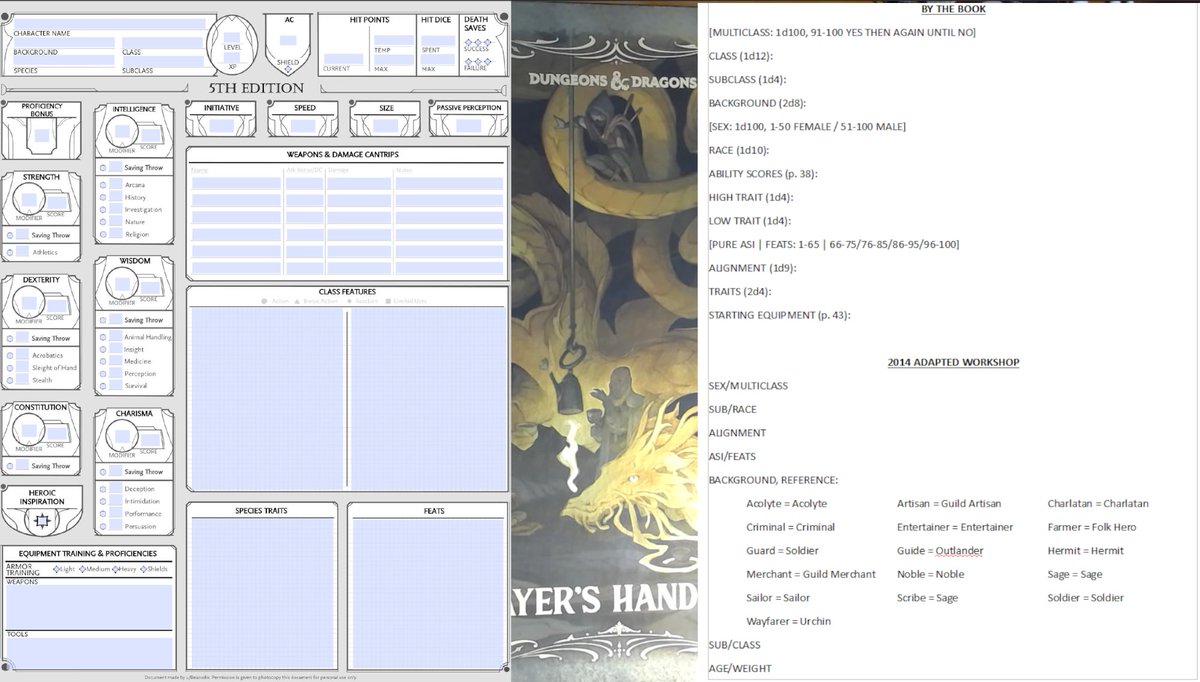
Task: Click the Hit Dice Spent field
Action: click(x=438, y=41)
